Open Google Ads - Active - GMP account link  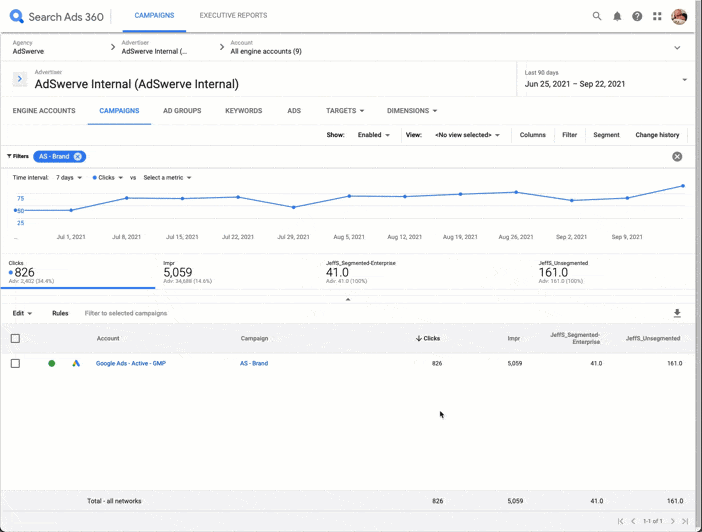[131, 363]
